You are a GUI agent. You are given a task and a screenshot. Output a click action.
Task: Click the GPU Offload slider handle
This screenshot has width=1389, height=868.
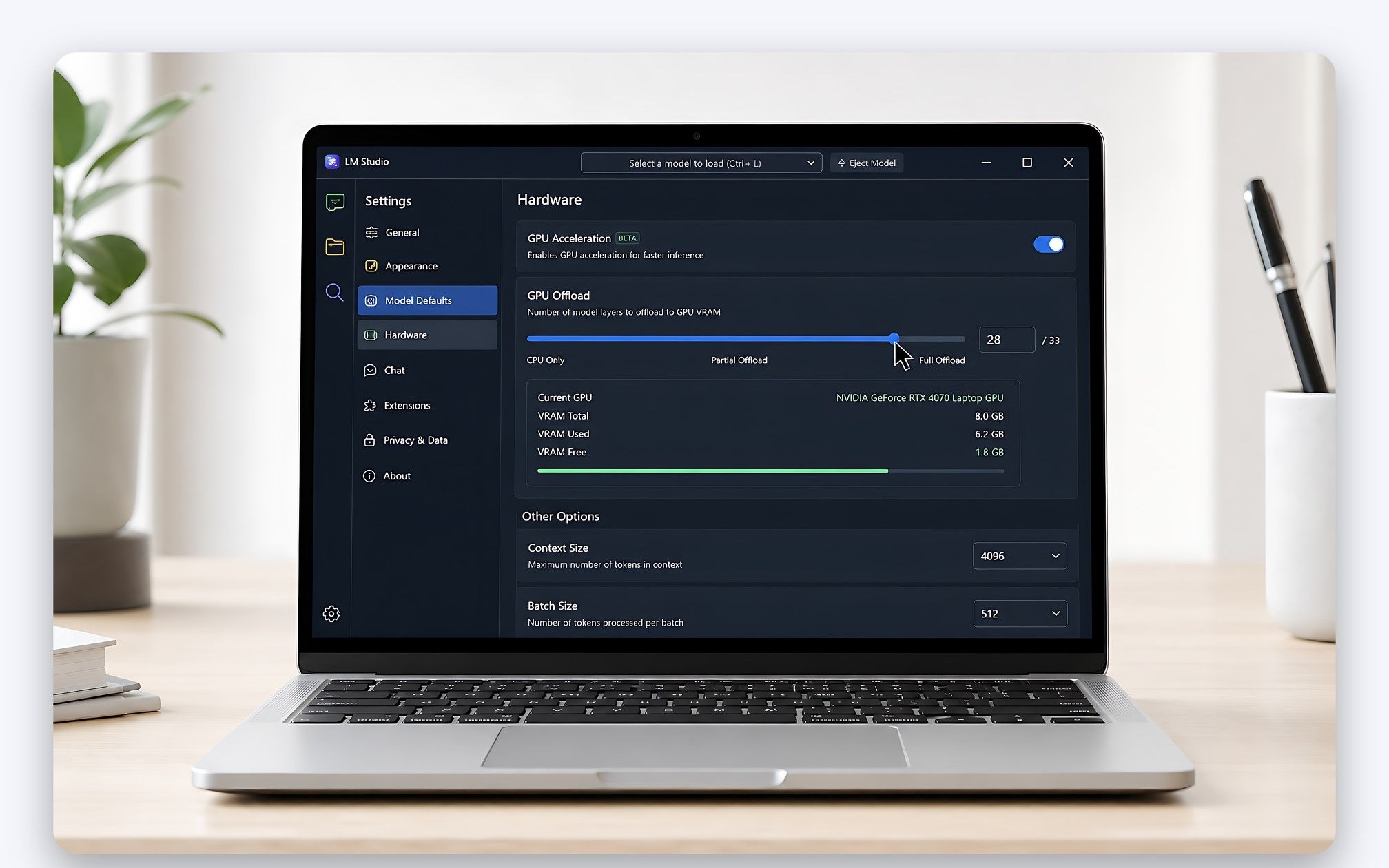894,338
